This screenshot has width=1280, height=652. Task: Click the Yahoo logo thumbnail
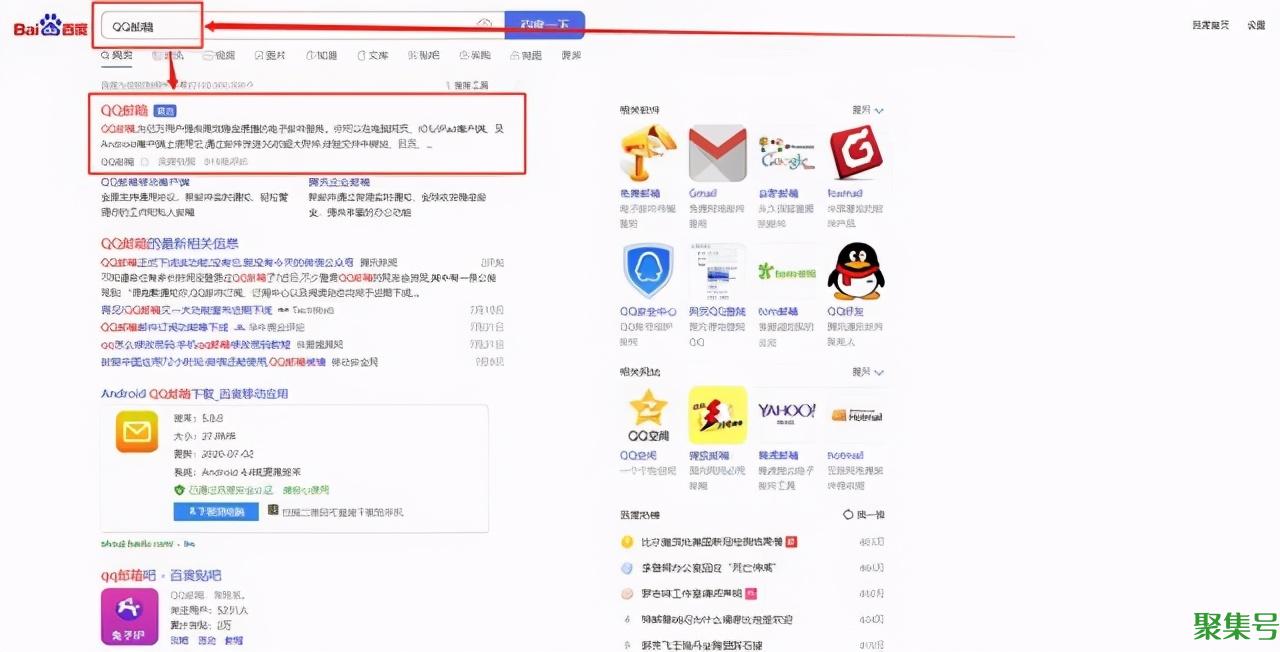pyautogui.click(x=787, y=413)
